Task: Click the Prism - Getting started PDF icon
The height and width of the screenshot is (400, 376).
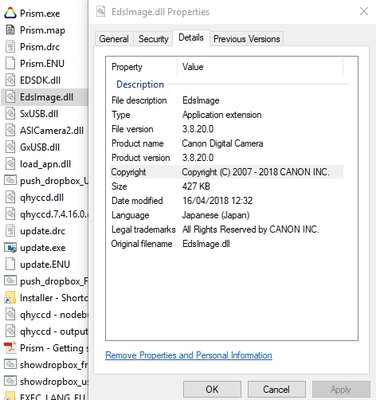Action: (10, 348)
